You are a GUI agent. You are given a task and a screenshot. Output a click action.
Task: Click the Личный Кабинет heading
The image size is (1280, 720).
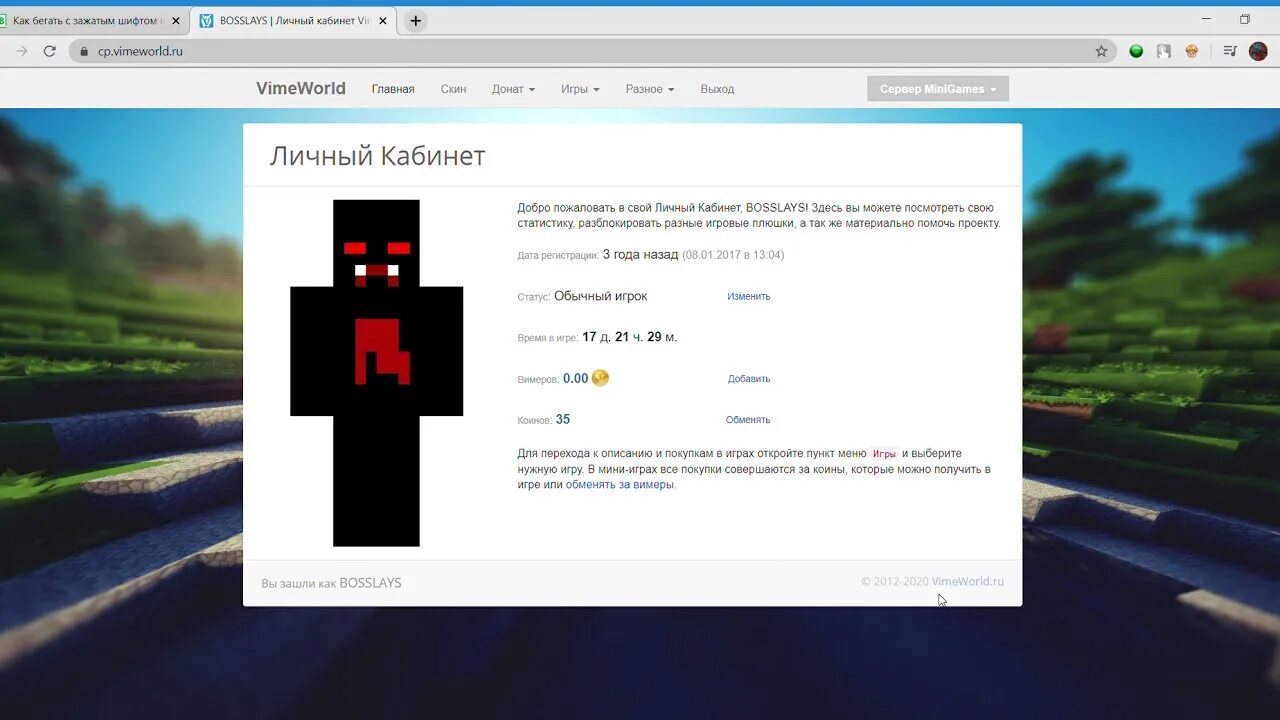click(377, 156)
